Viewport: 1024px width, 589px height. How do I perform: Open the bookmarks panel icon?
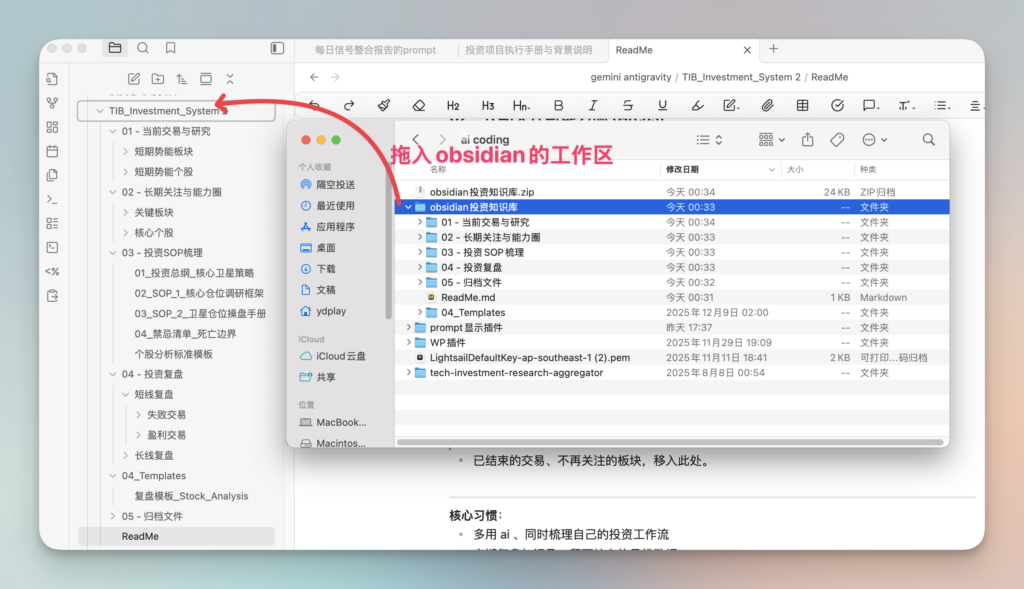(171, 48)
